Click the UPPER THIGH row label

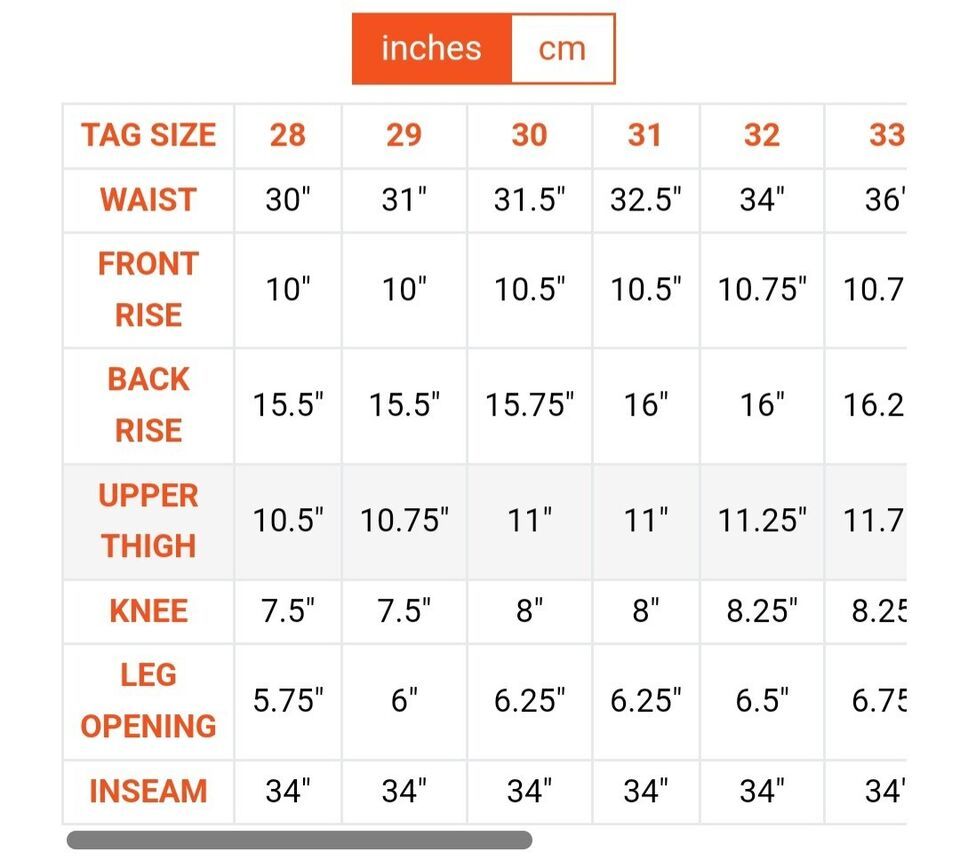[148, 521]
